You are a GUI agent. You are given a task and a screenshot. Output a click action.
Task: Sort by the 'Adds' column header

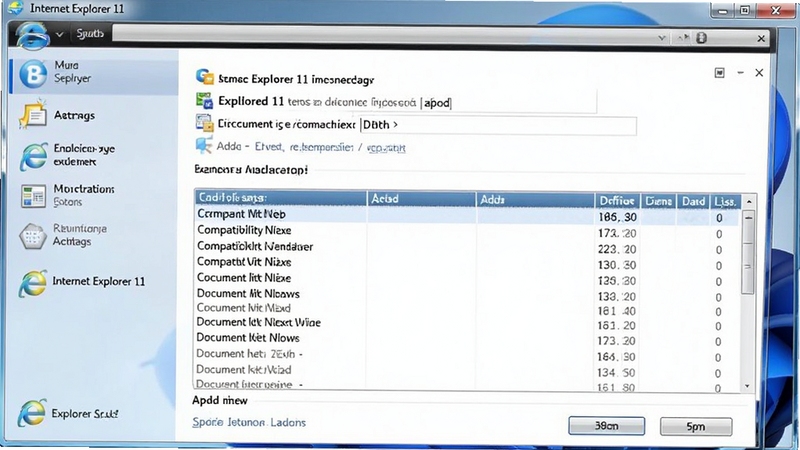535,200
